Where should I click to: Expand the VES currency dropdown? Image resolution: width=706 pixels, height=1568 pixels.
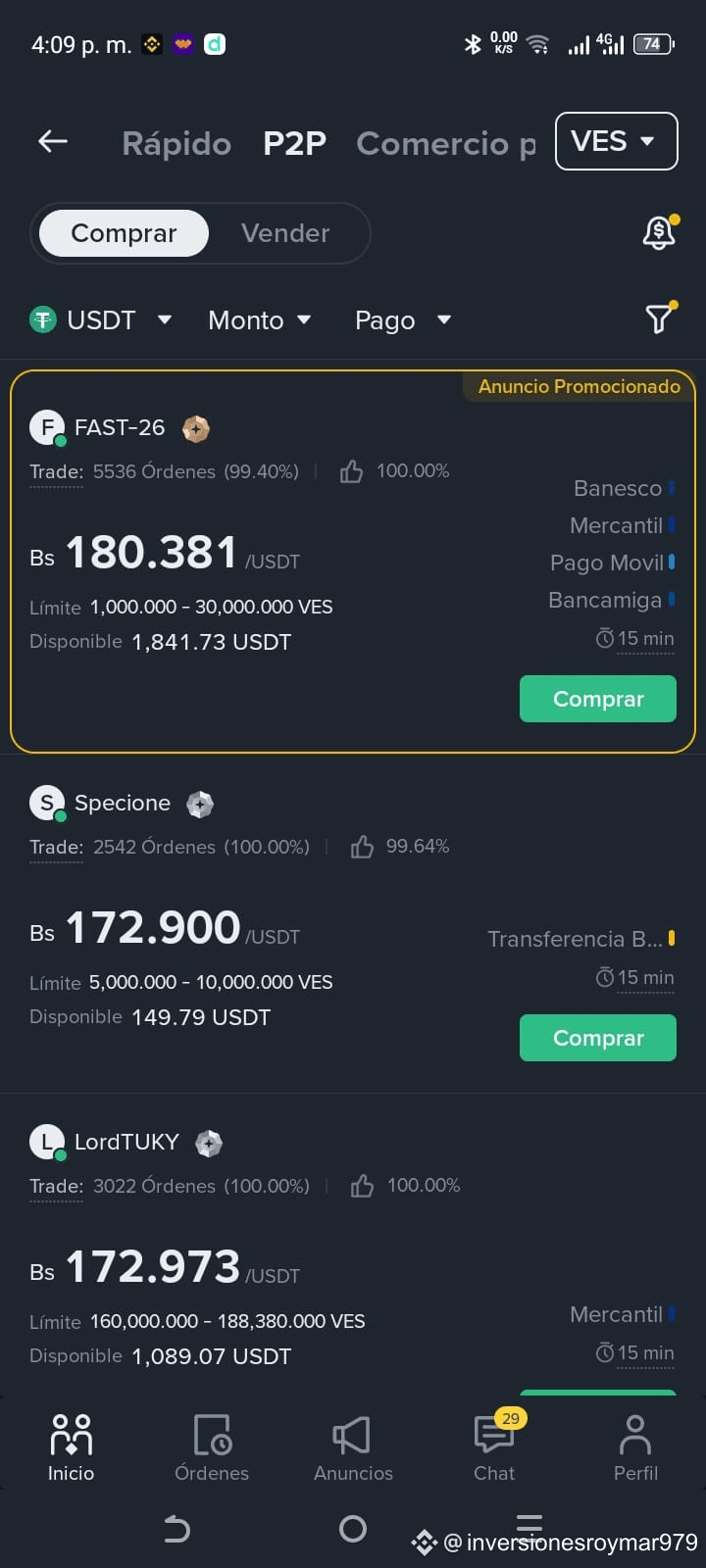617,141
